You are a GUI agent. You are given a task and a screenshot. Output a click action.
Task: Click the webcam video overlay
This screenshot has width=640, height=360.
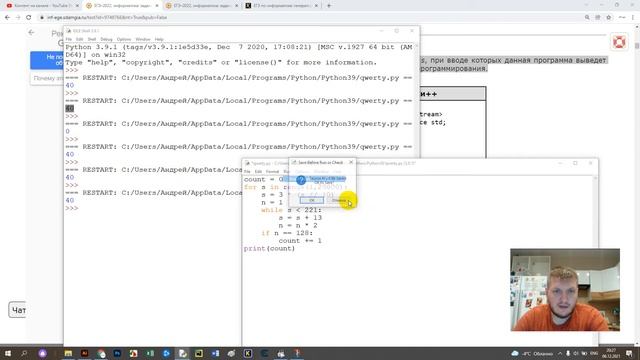click(565, 289)
